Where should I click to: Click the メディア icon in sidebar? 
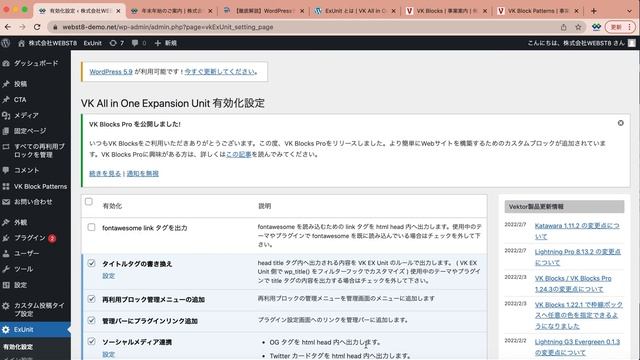(6, 116)
